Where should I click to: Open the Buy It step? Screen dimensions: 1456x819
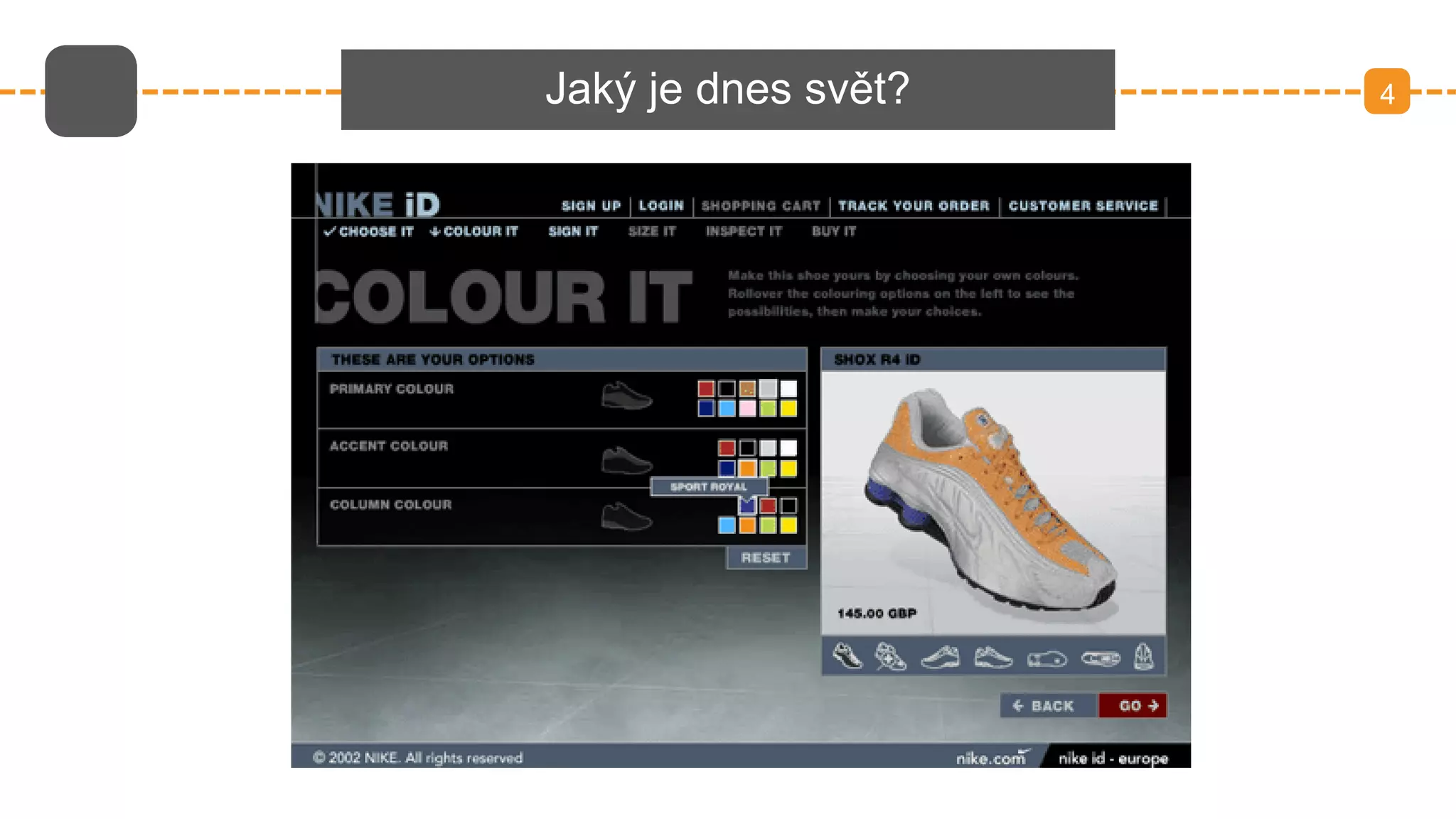click(x=834, y=231)
